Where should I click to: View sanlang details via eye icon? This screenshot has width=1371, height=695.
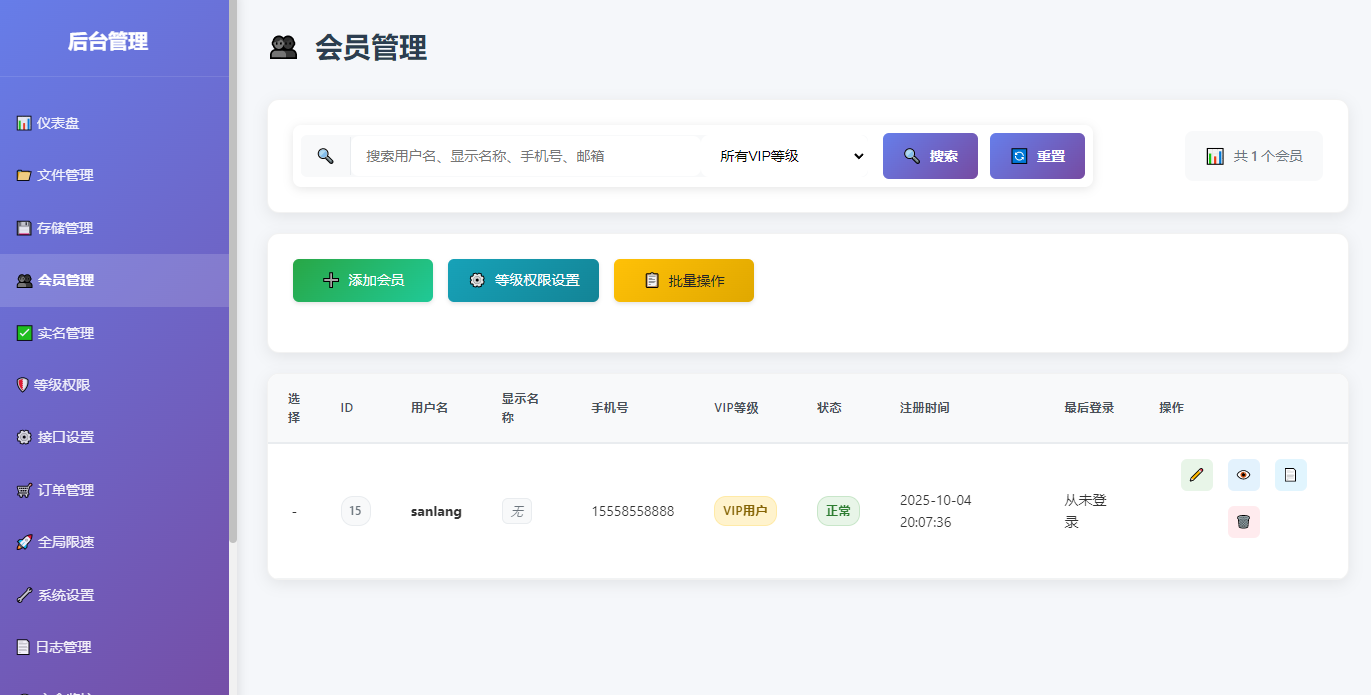tap(1243, 475)
